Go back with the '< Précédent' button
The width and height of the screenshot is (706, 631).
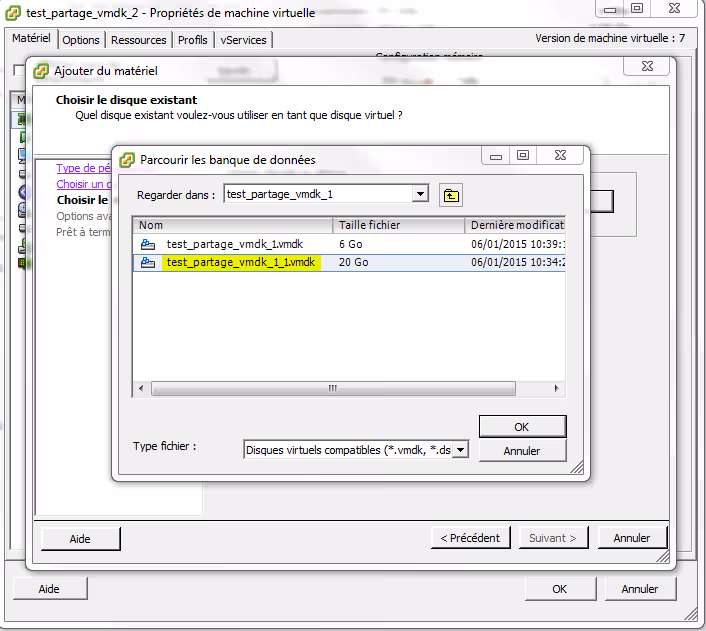pyautogui.click(x=470, y=538)
